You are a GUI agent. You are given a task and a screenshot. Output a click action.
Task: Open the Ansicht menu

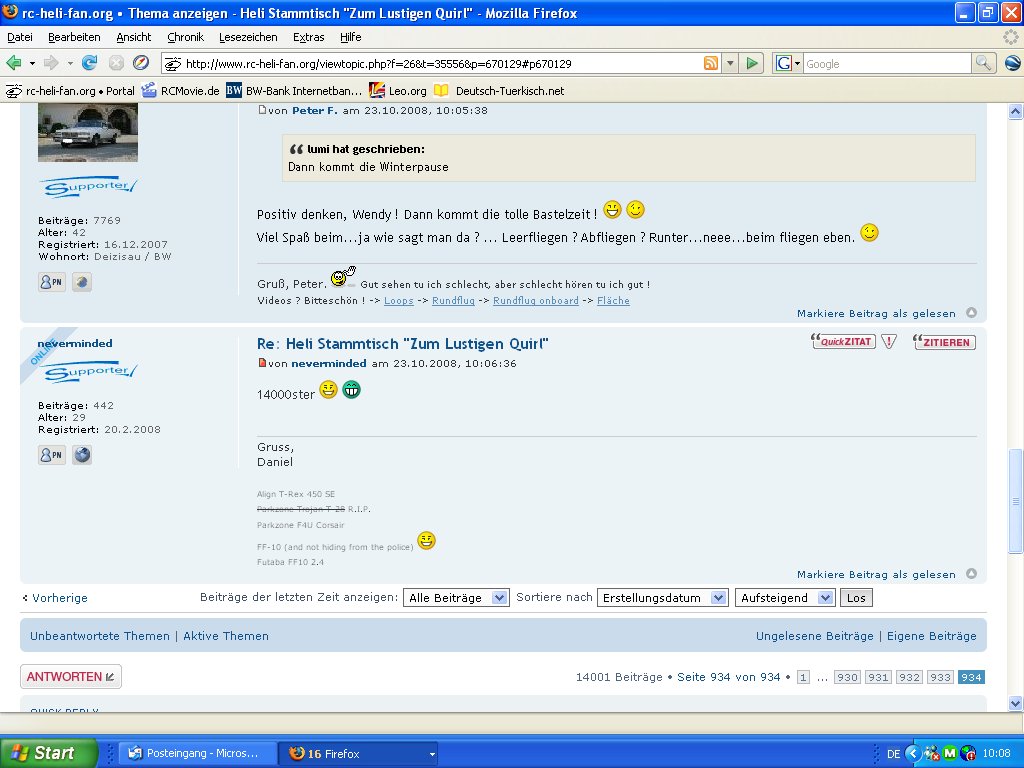click(133, 37)
